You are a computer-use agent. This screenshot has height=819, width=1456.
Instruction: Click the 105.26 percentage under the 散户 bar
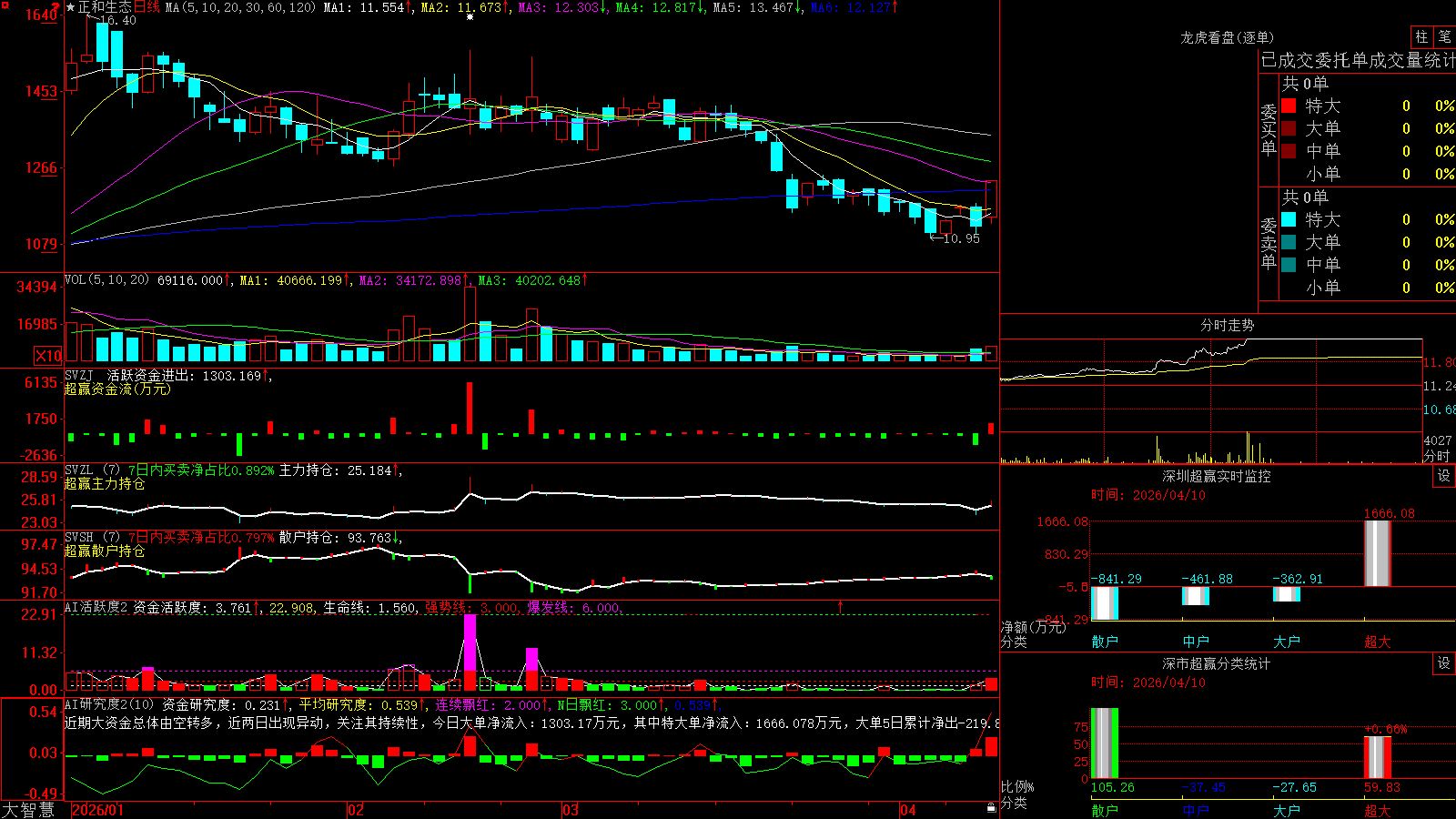pyautogui.click(x=1112, y=787)
